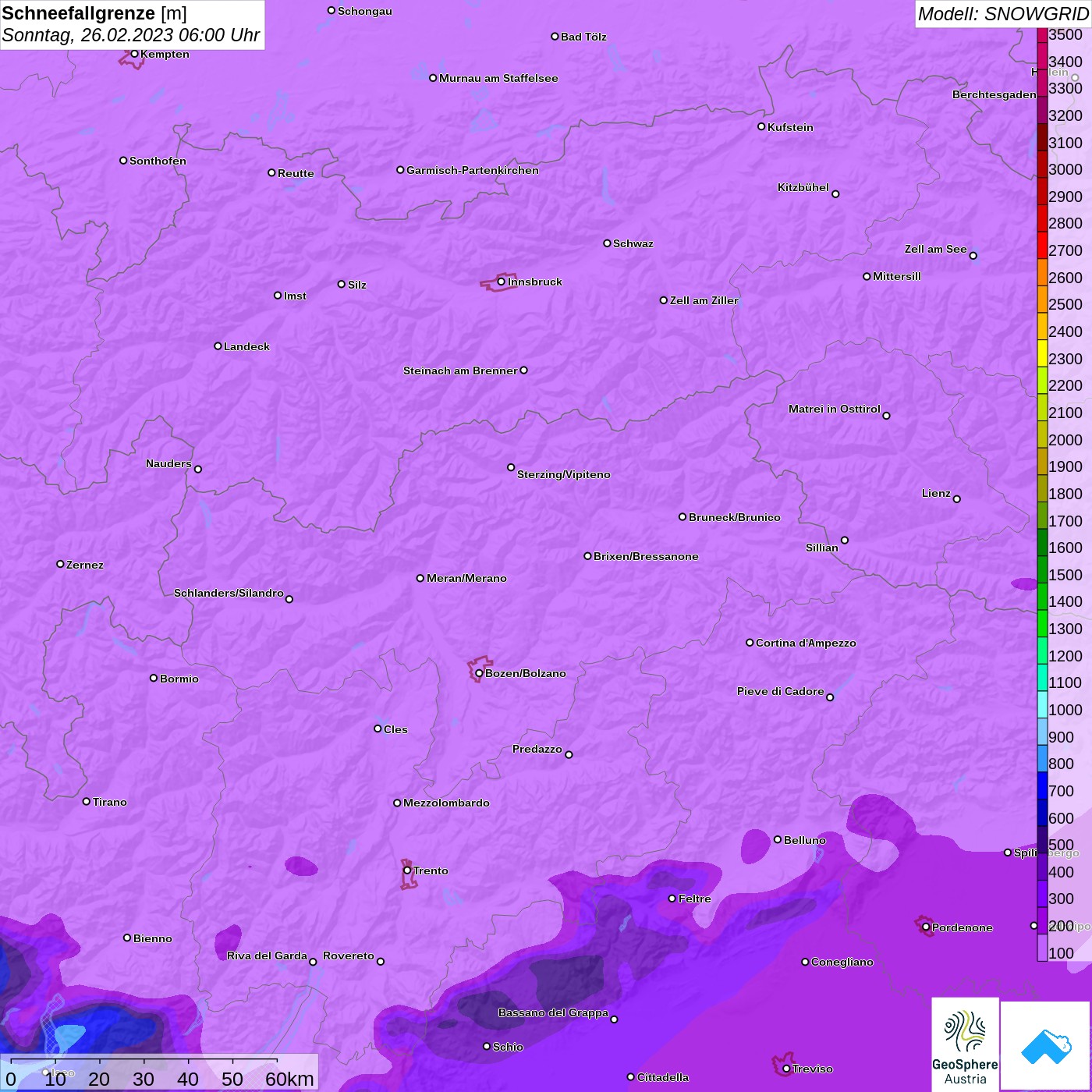
Task: Click the 'Mezzolombardo' town label
Action: 446,803
